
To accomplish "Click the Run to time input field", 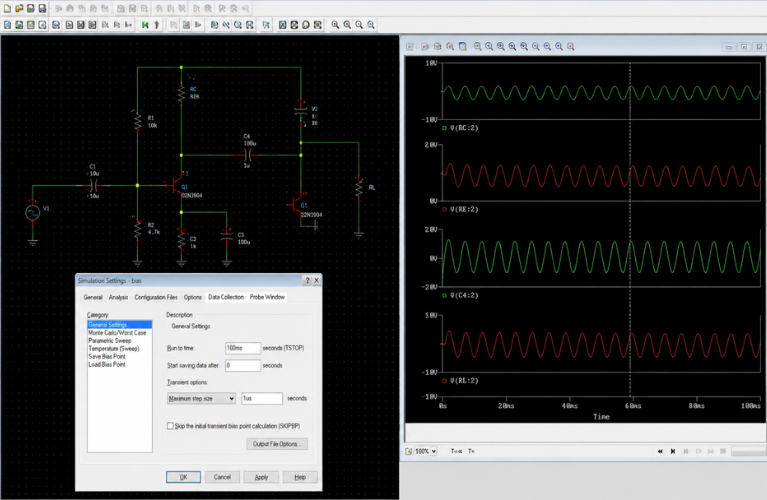I will coord(243,348).
